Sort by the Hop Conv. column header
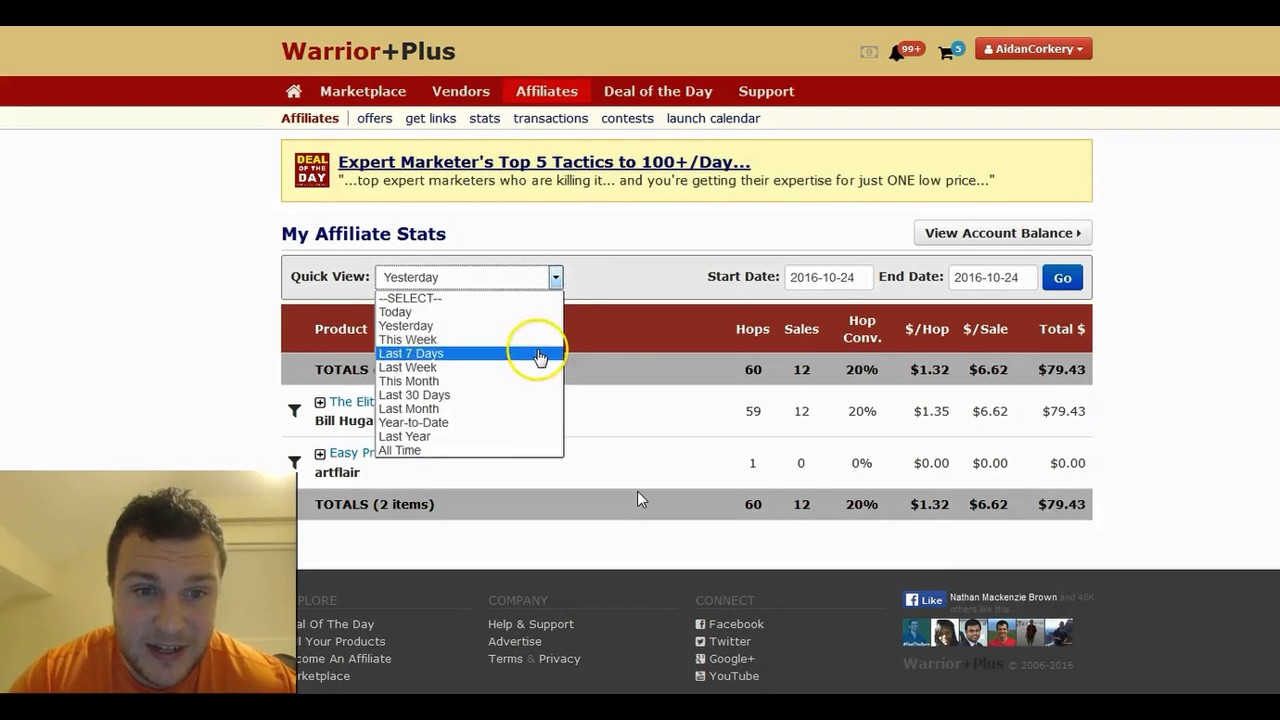Image resolution: width=1280 pixels, height=720 pixels. 862,329
